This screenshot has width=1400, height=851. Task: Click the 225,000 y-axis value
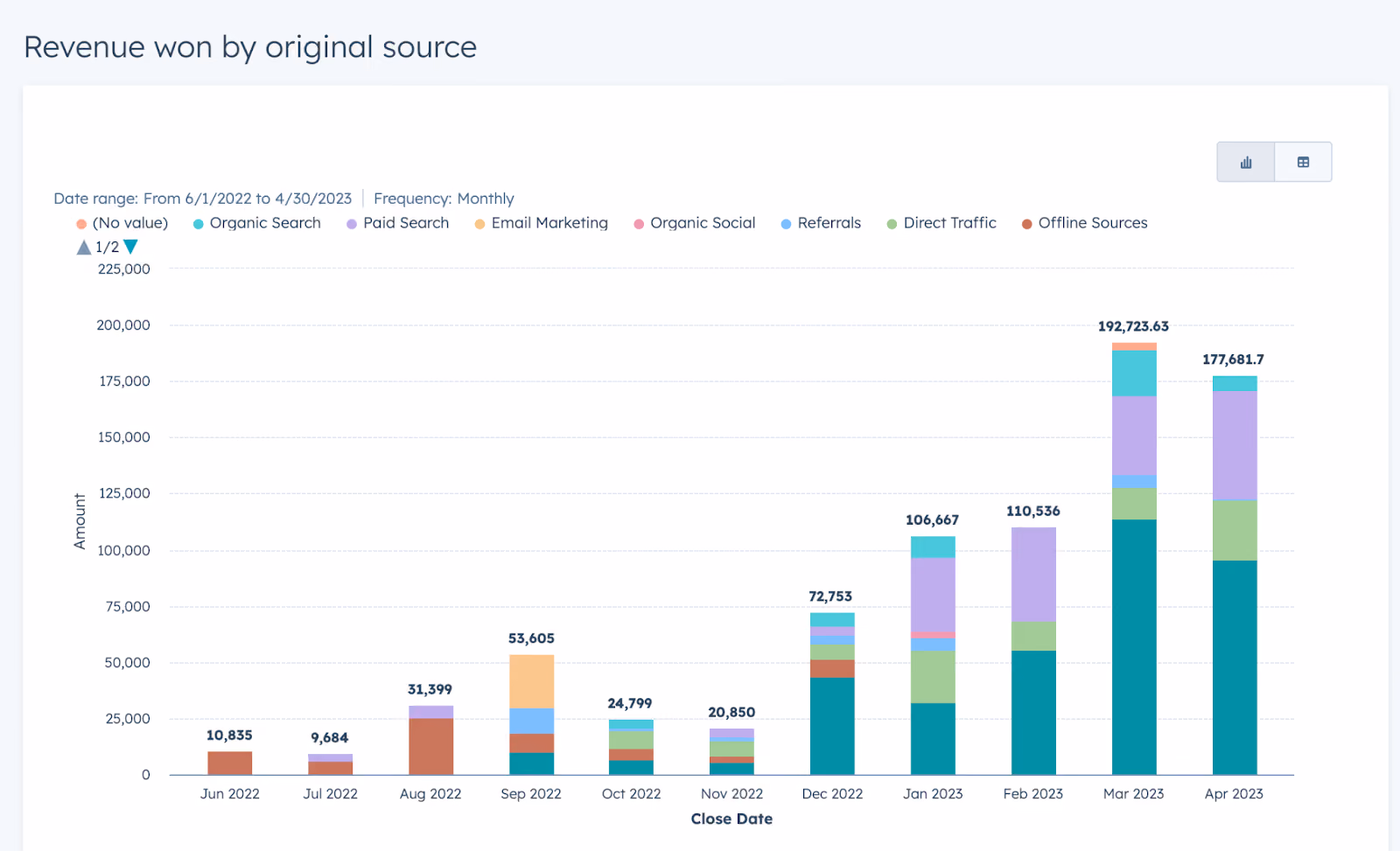tap(124, 269)
